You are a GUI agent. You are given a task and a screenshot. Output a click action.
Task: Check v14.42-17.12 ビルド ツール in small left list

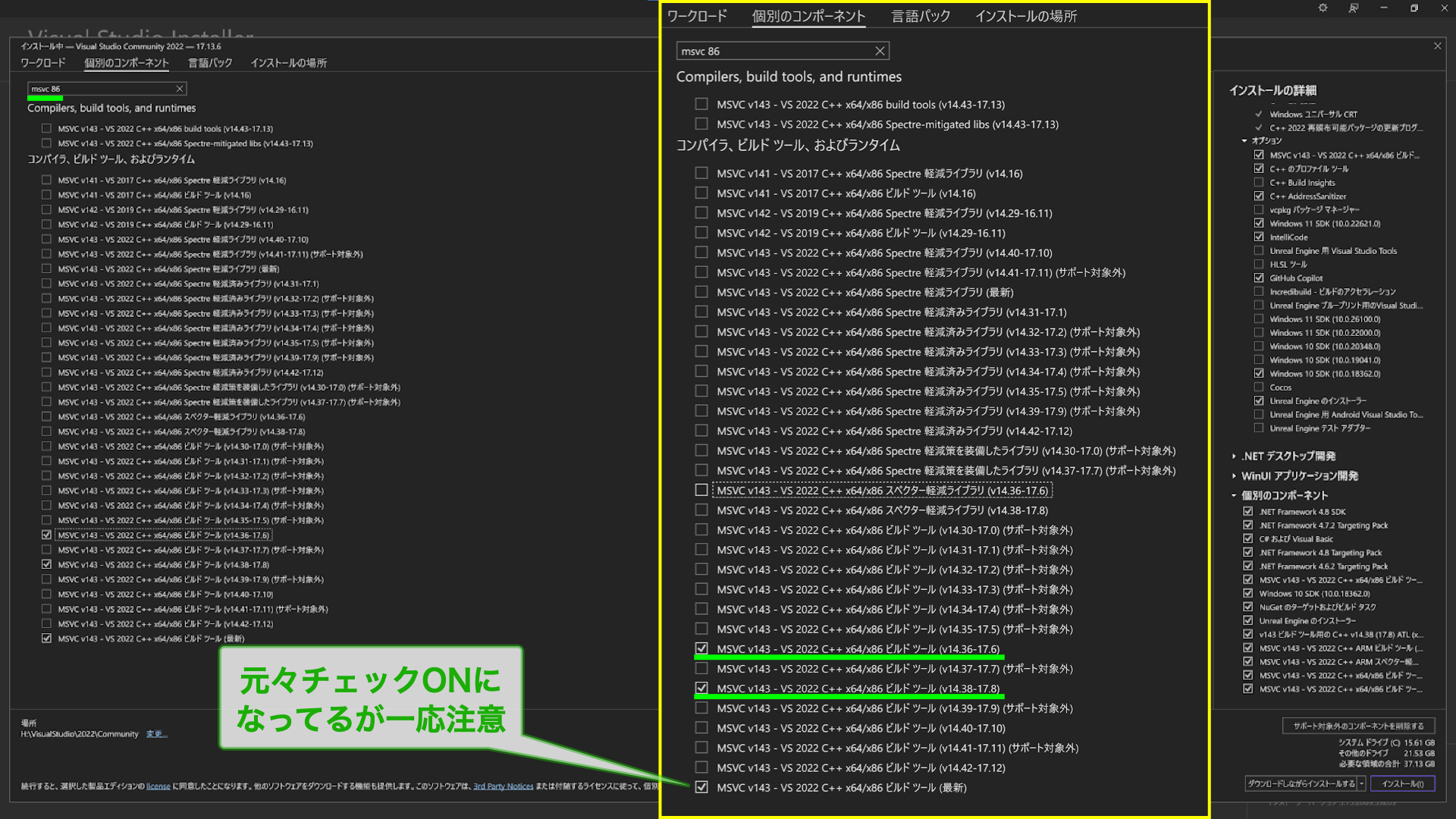(x=46, y=623)
